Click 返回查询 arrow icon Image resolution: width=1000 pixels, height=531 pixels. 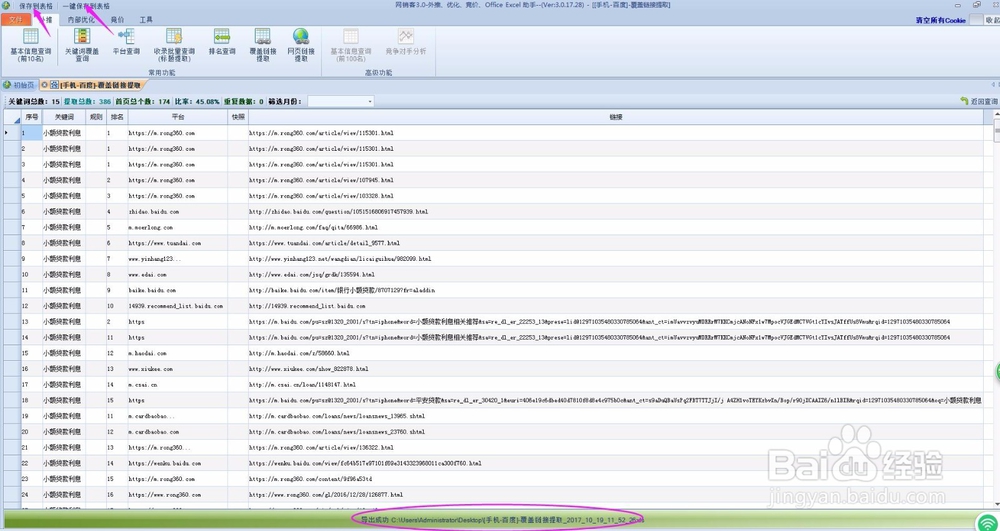[x=964, y=101]
